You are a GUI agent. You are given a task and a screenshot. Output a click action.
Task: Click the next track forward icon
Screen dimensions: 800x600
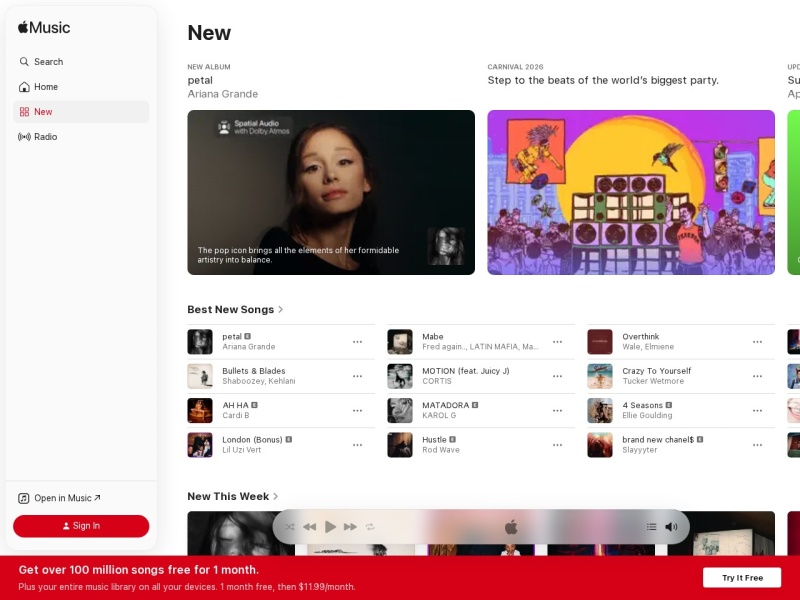coord(350,527)
